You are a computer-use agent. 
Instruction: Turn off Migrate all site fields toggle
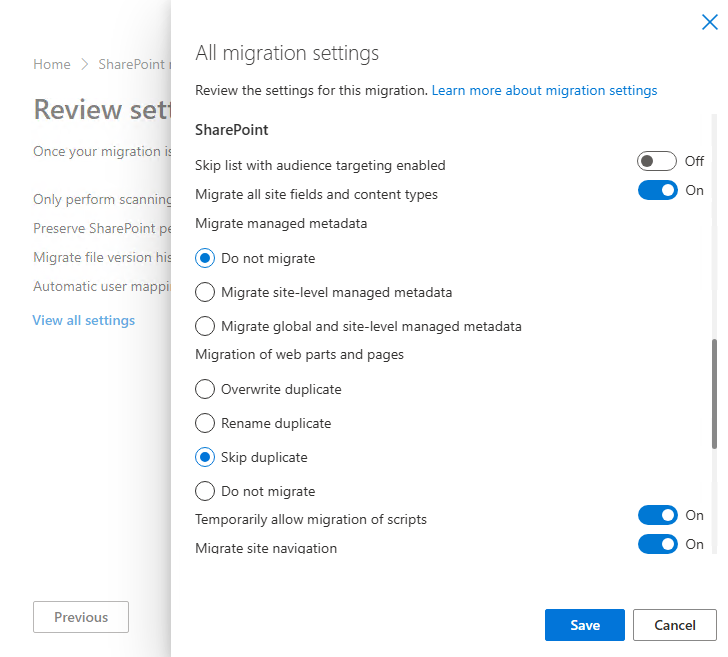pos(657,191)
